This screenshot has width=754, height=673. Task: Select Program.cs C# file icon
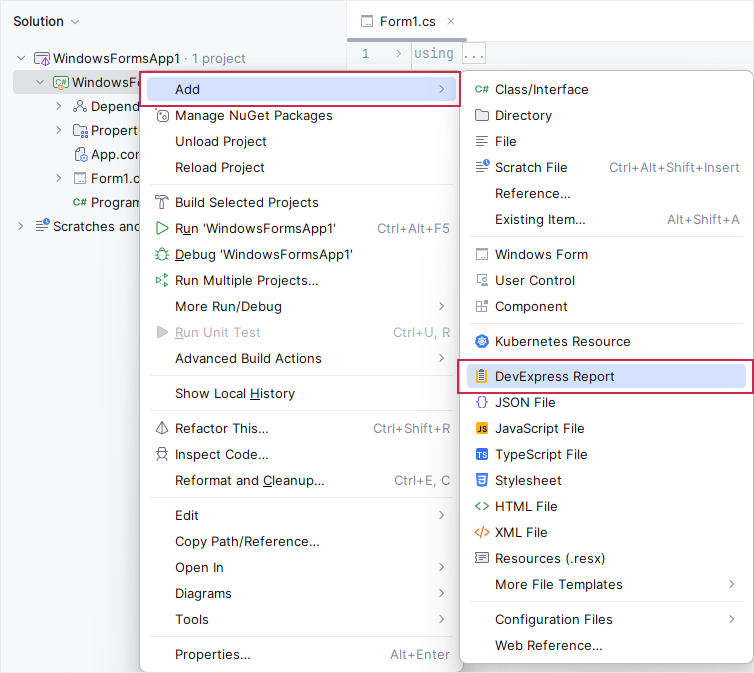[79, 202]
